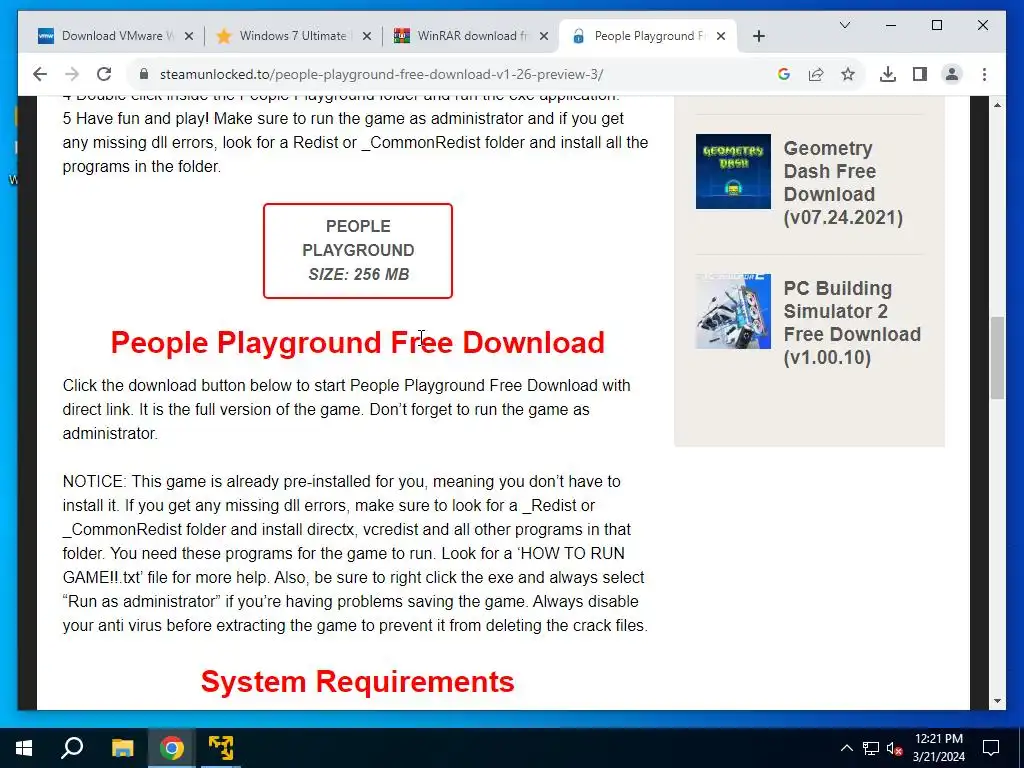Image resolution: width=1024 pixels, height=768 pixels.
Task: Switch to the WinRAR download tab
Action: [470, 36]
